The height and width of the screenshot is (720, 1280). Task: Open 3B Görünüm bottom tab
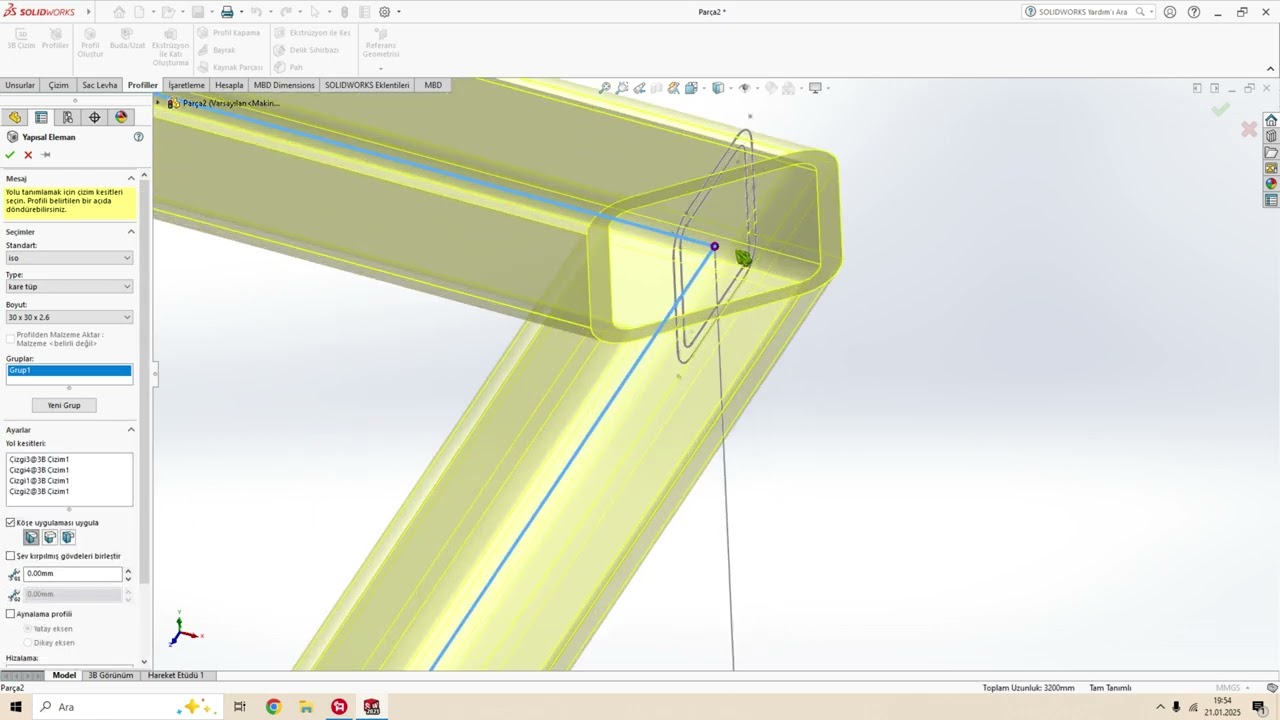[x=111, y=675]
